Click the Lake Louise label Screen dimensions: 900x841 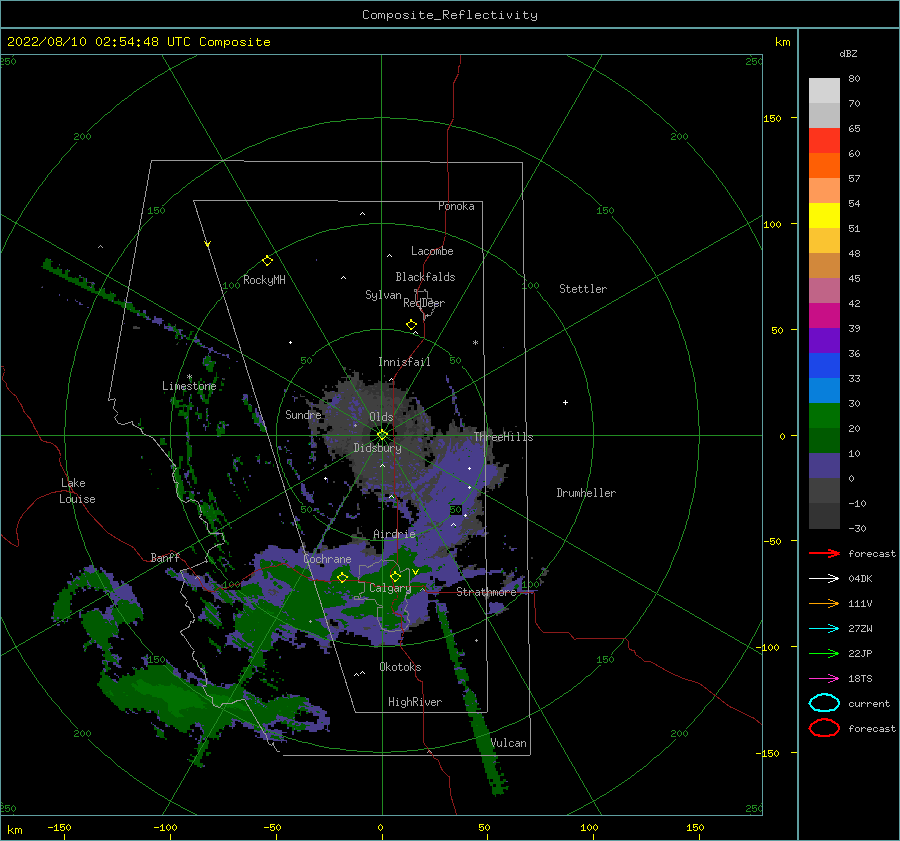[x=77, y=491]
